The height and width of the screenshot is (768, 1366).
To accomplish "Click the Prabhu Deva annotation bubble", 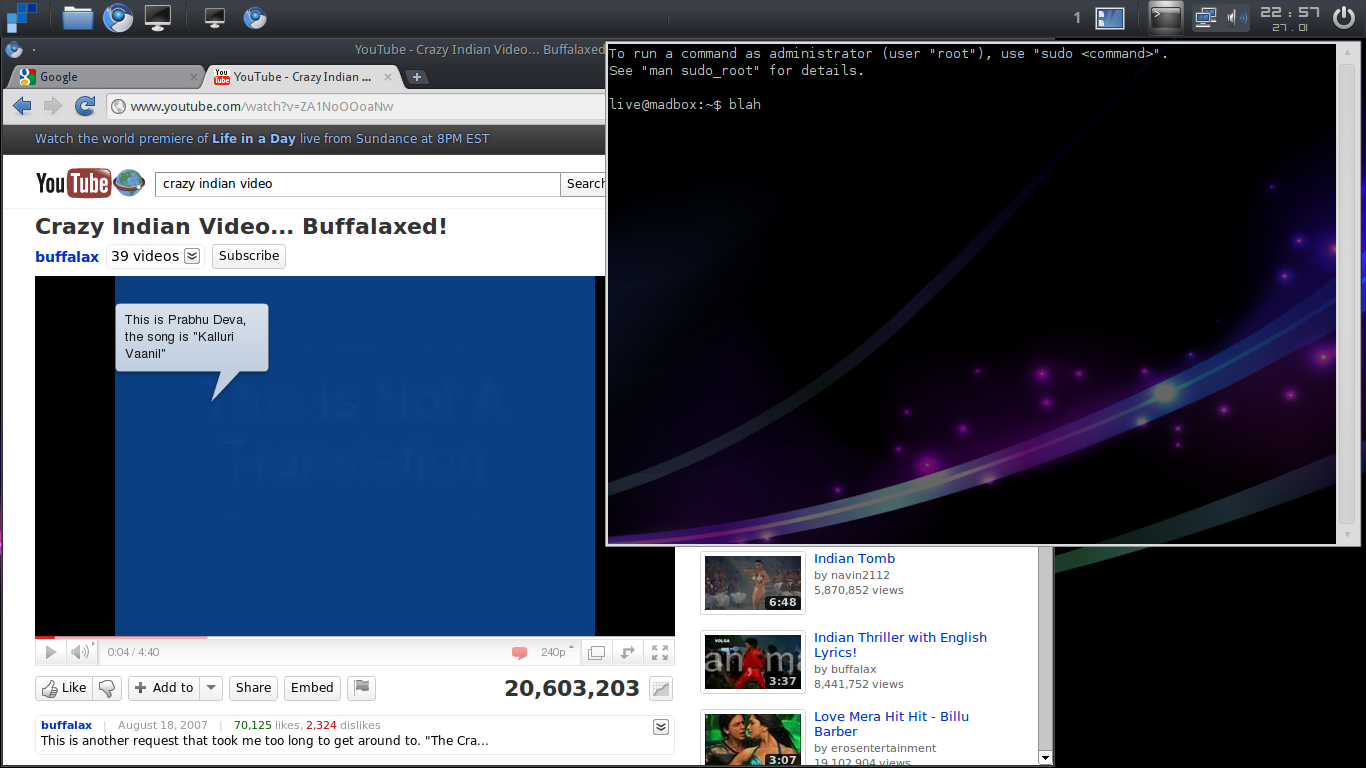I will pyautogui.click(x=192, y=337).
